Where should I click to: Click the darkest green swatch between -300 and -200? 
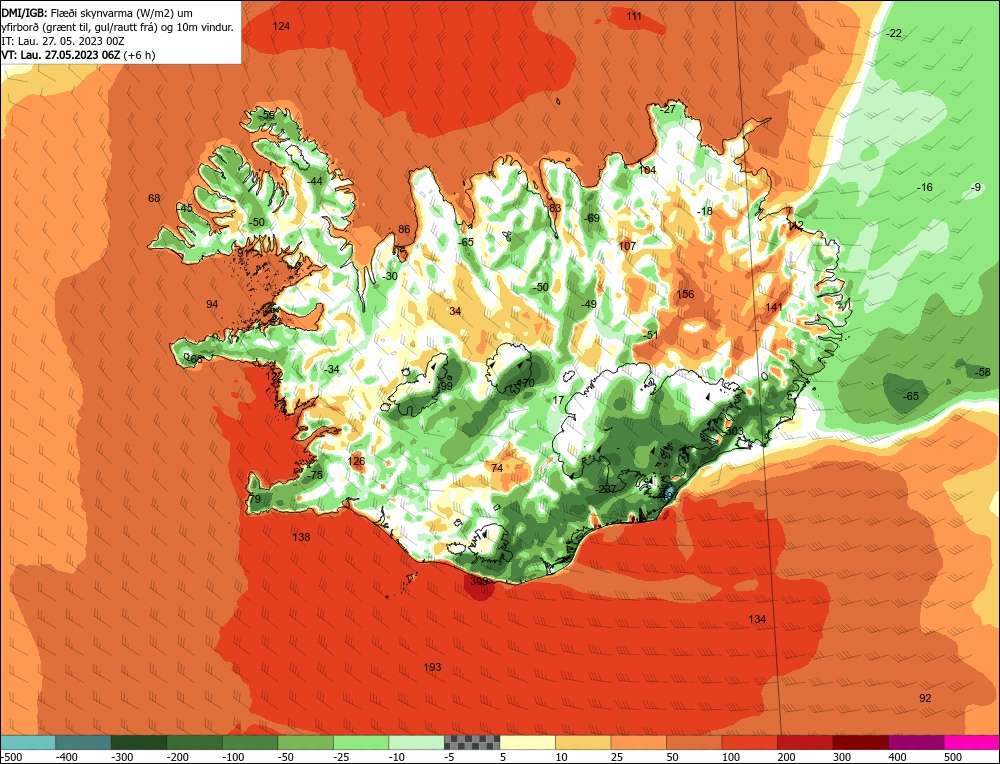(139, 742)
